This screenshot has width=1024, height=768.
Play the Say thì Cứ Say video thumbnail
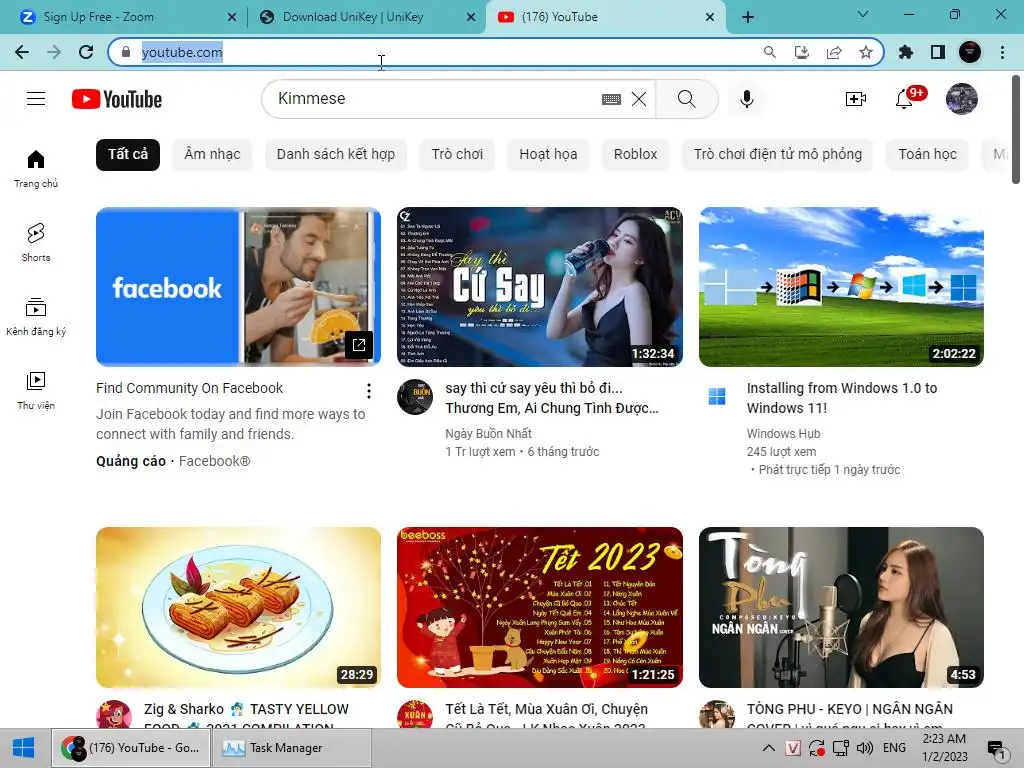pos(540,287)
